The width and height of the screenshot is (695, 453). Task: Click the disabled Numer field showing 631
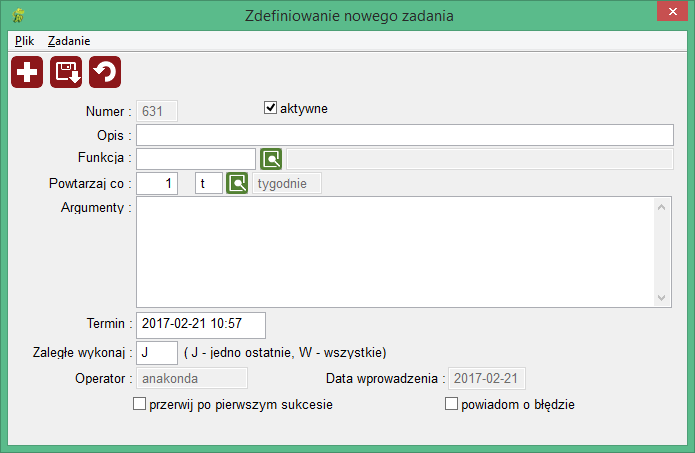[x=157, y=111]
